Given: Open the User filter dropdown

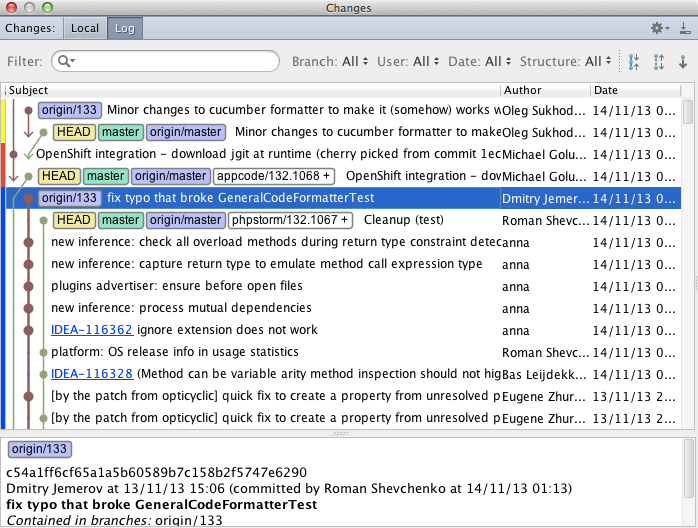Looking at the screenshot, I should (x=406, y=62).
